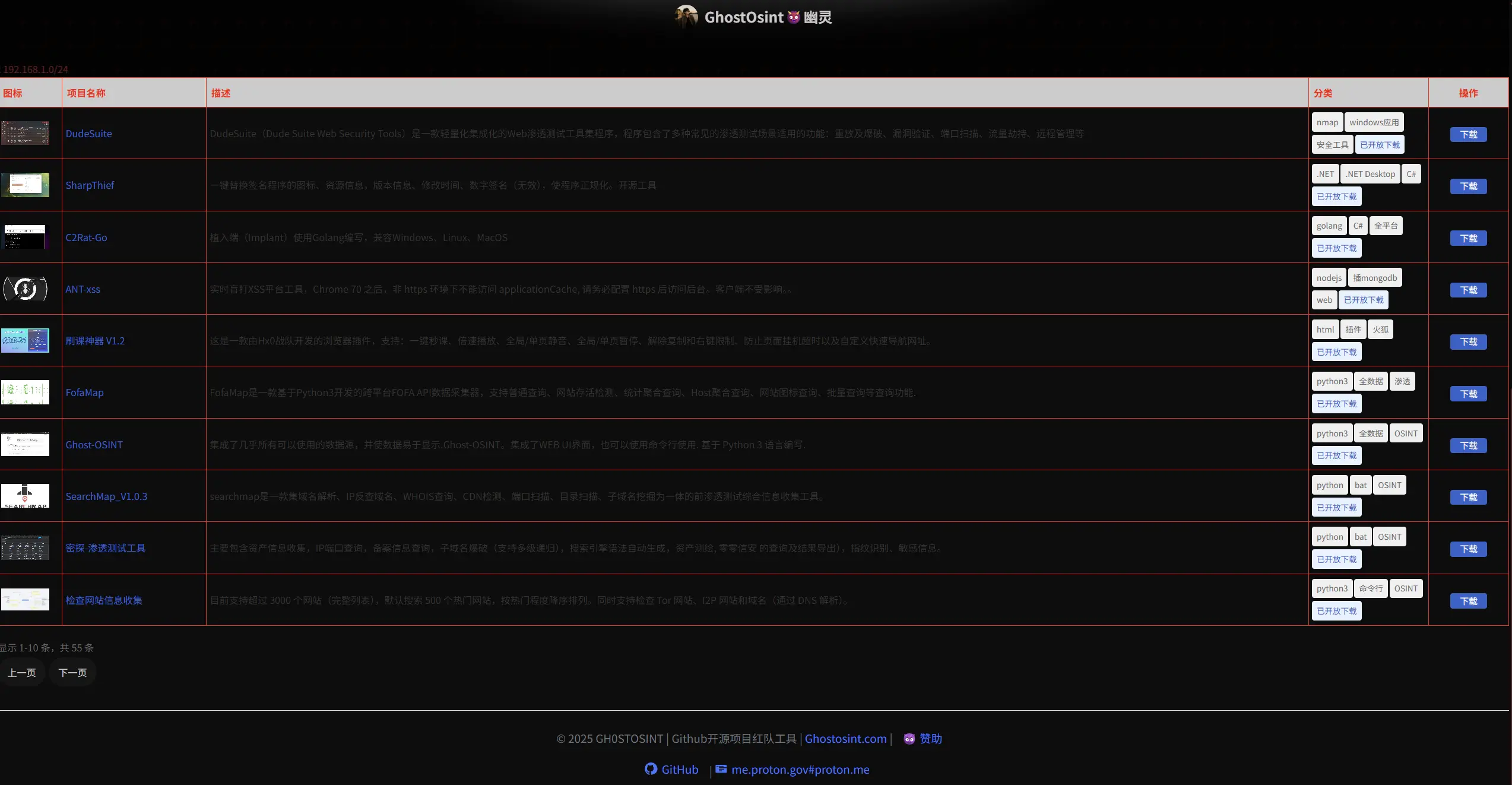
Task: Go to next page with 下一页
Action: coord(72,672)
